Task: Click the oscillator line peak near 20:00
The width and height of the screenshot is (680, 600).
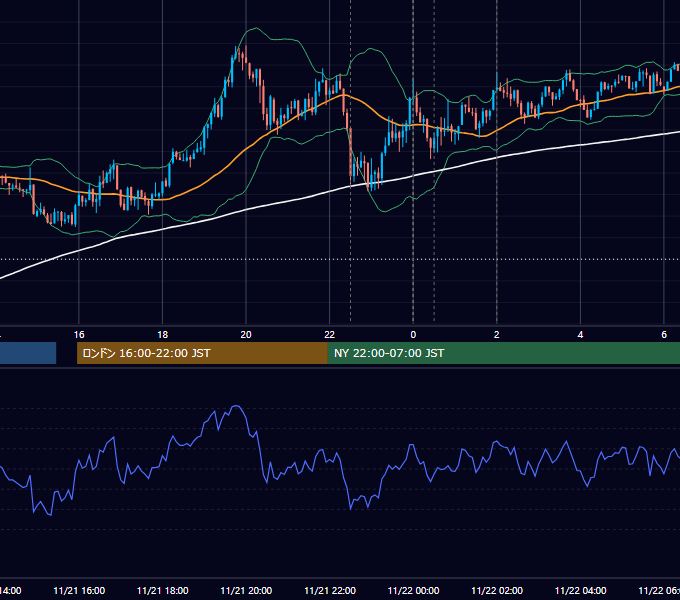Action: (236, 407)
